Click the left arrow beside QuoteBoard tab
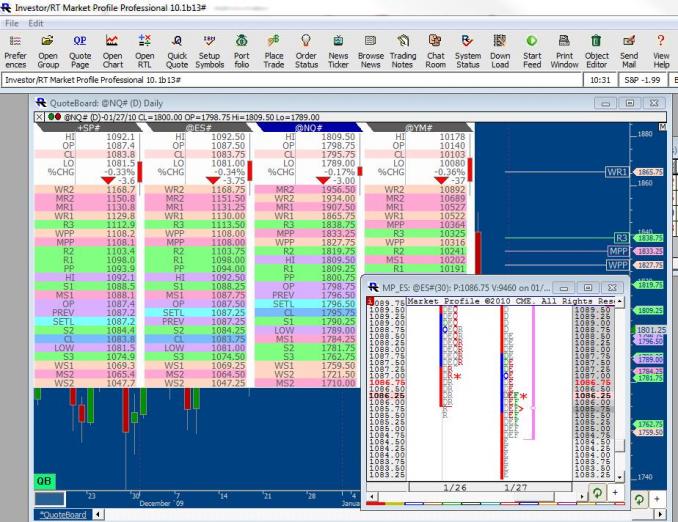 coord(98,515)
